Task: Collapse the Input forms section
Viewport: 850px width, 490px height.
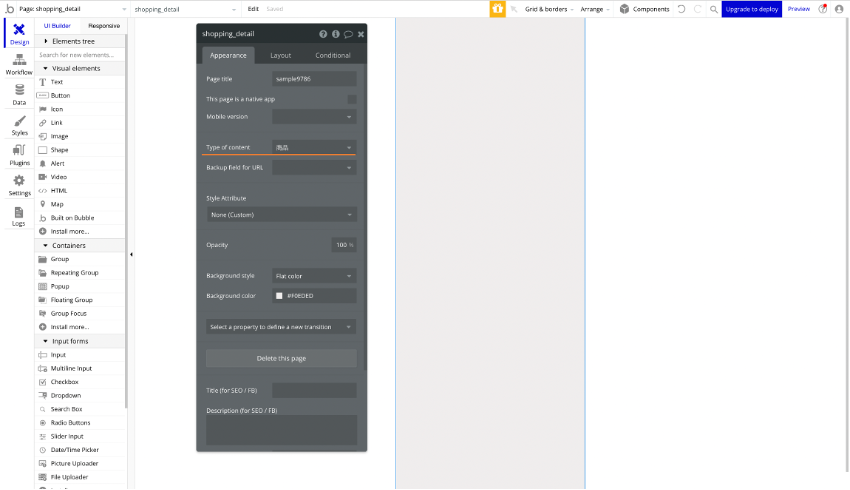Action: click(46, 341)
